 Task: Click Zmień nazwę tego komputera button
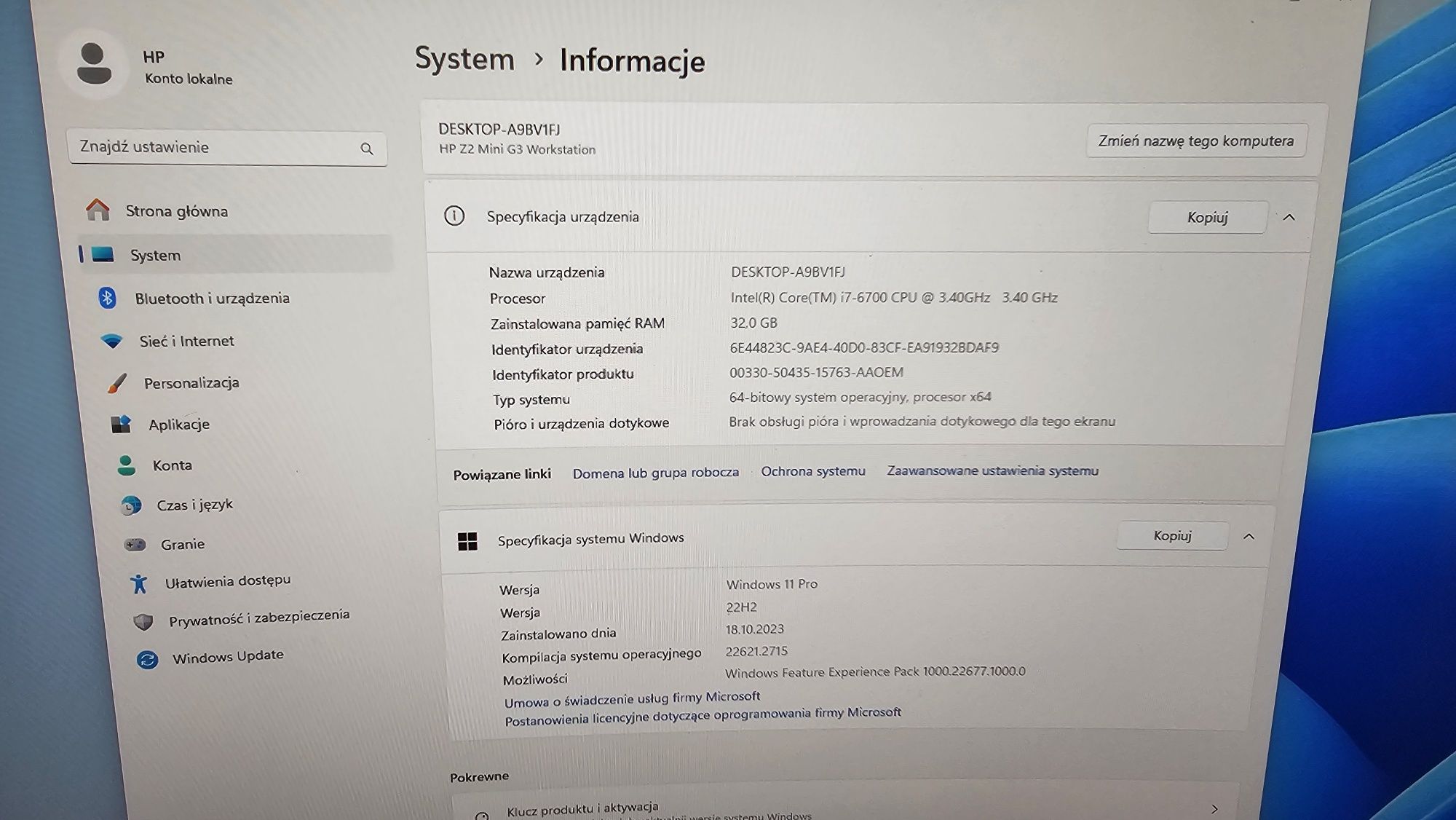[1196, 141]
